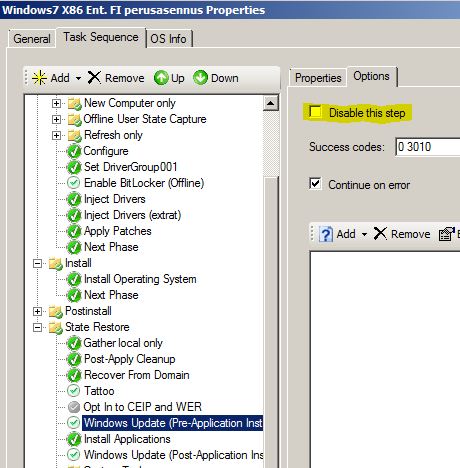This screenshot has height=468, width=460.
Task: Select the Install Applications step label
Action: [127, 439]
